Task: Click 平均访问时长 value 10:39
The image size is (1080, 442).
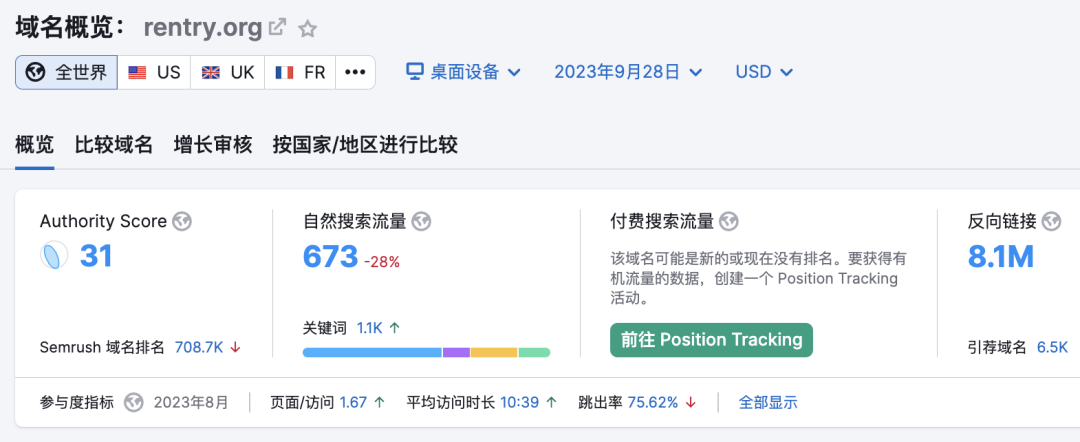Action: 519,402
